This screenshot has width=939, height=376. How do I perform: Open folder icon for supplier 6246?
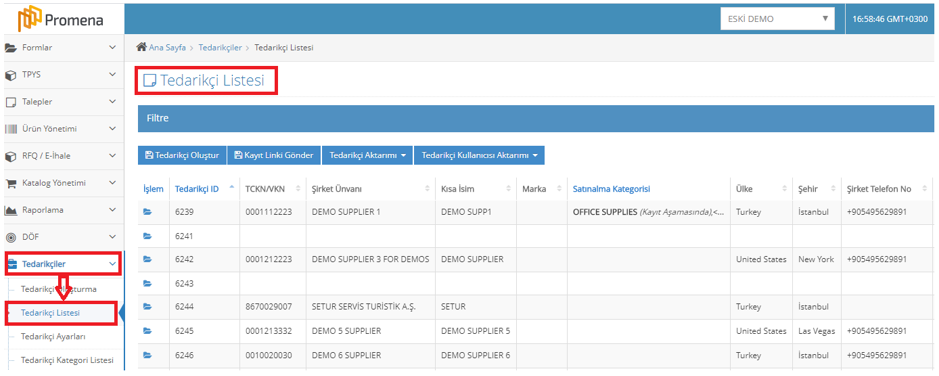coord(147,355)
